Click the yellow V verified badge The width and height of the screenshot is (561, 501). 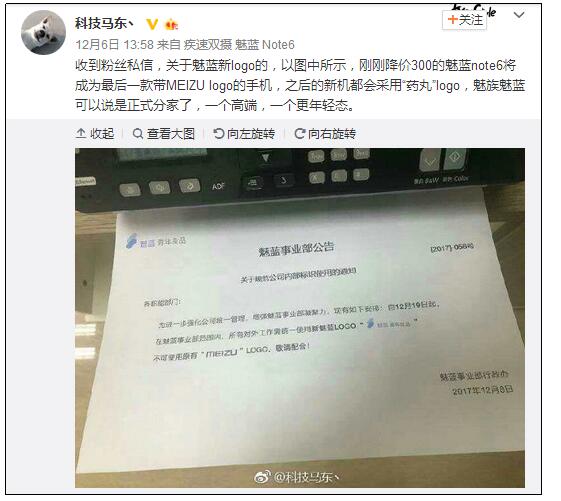click(152, 24)
